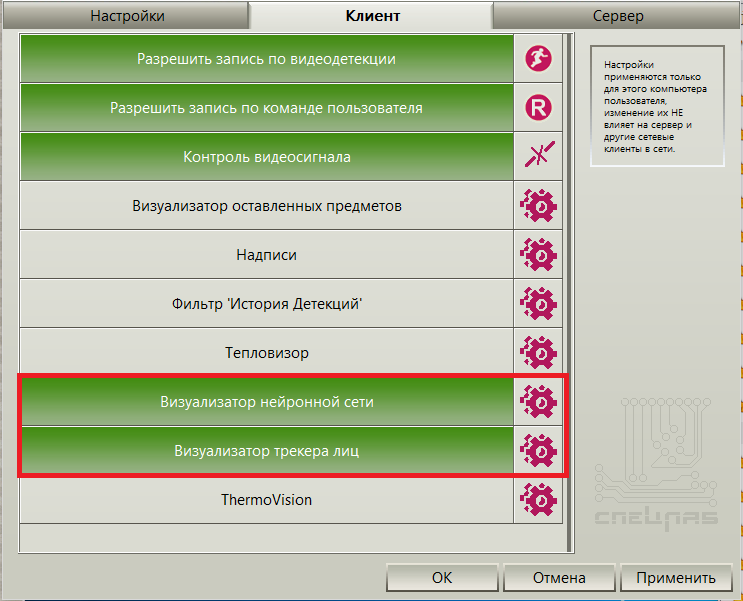Disable Контроль видеосигнала
Image resolution: width=743 pixels, height=601 pixels.
click(x=267, y=156)
